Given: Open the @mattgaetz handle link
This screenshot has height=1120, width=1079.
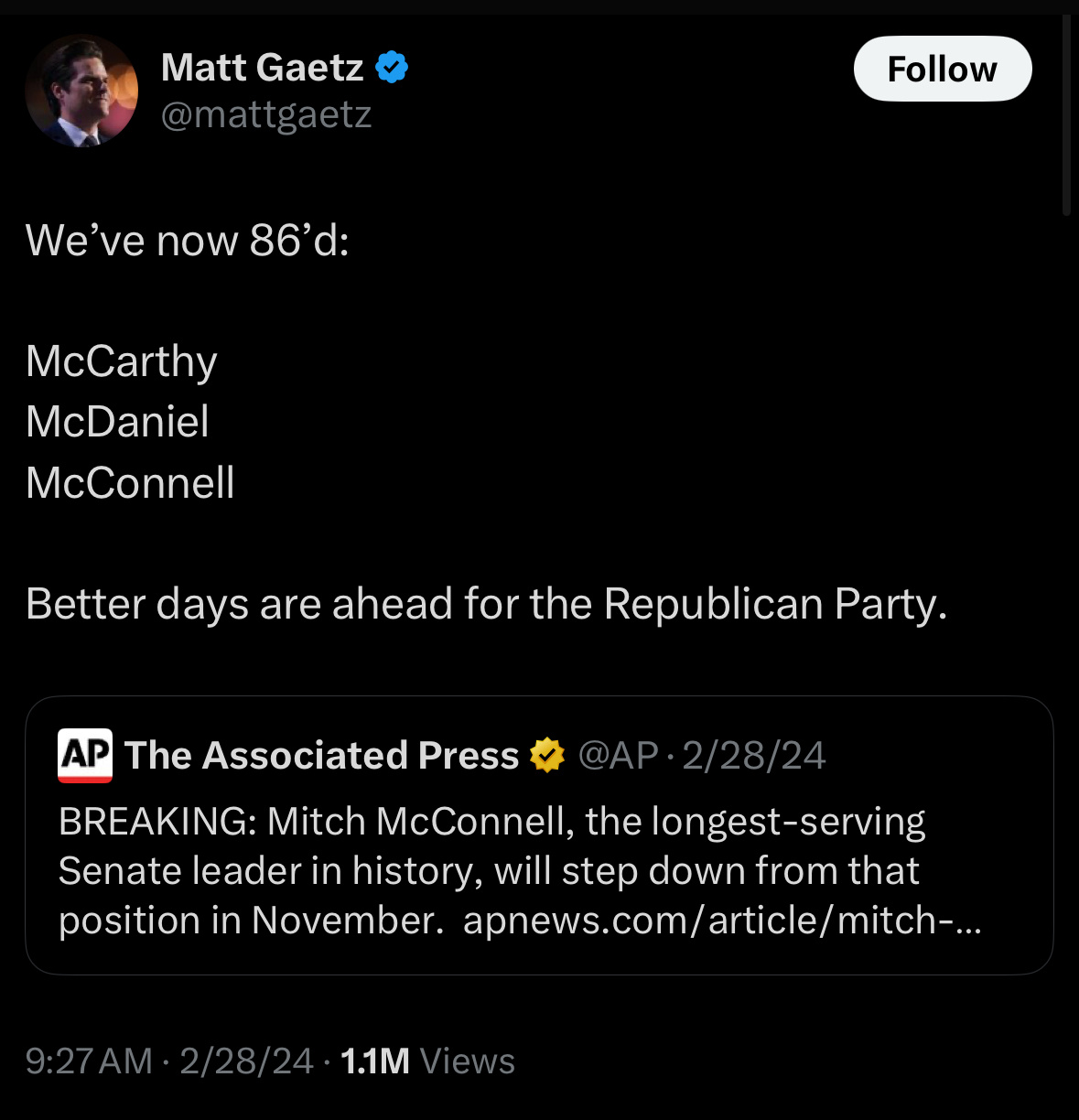Looking at the screenshot, I should pyautogui.click(x=265, y=114).
